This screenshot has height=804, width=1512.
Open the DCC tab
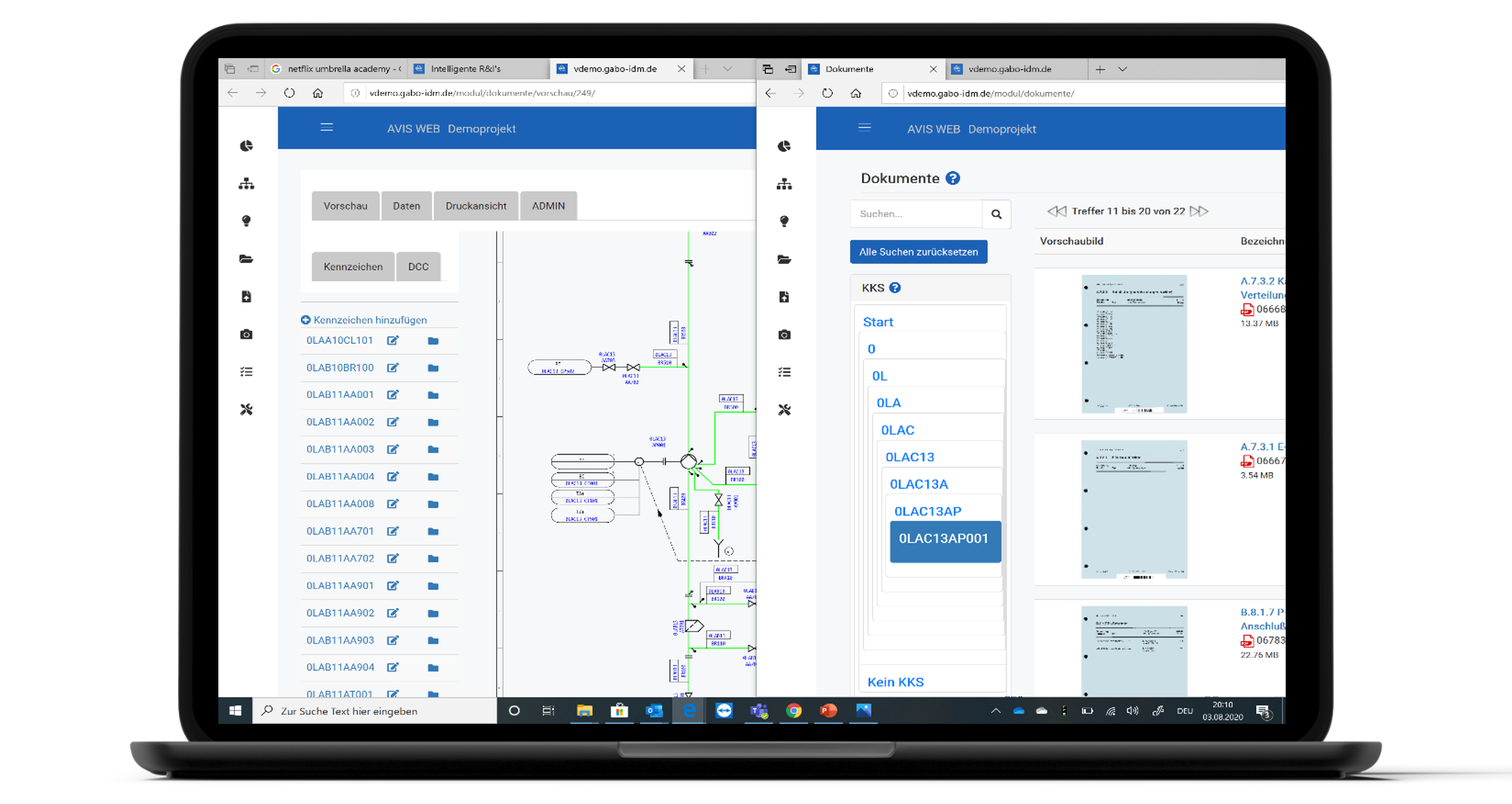click(x=418, y=267)
